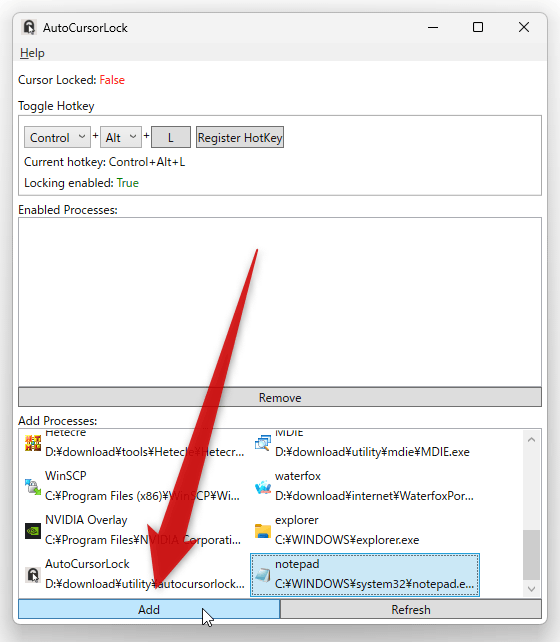Click the Register HotKey button
560x642 pixels.
[x=240, y=138]
